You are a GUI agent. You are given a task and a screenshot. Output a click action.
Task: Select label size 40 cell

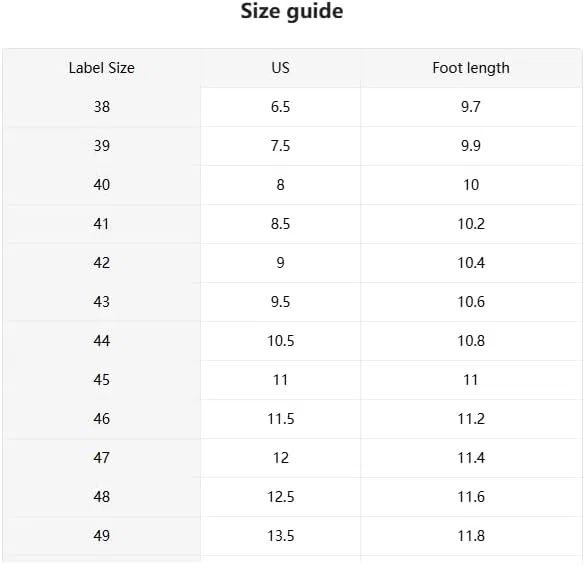point(101,185)
